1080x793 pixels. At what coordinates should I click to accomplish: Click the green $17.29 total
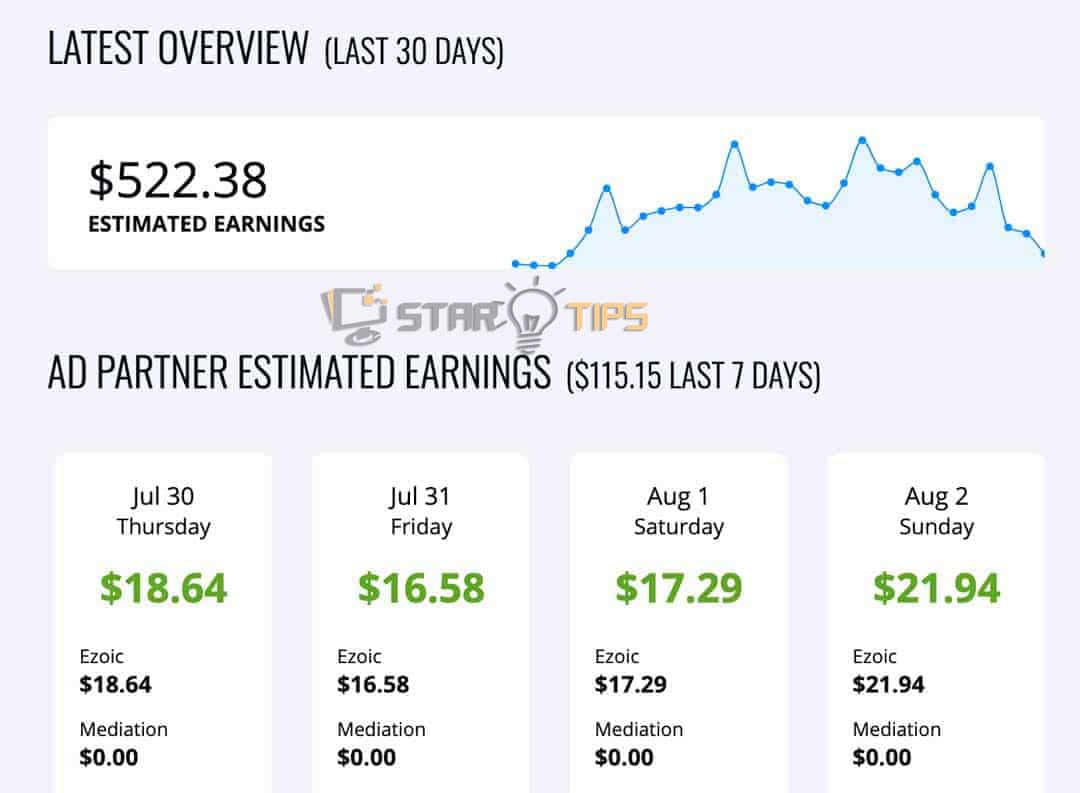[678, 588]
